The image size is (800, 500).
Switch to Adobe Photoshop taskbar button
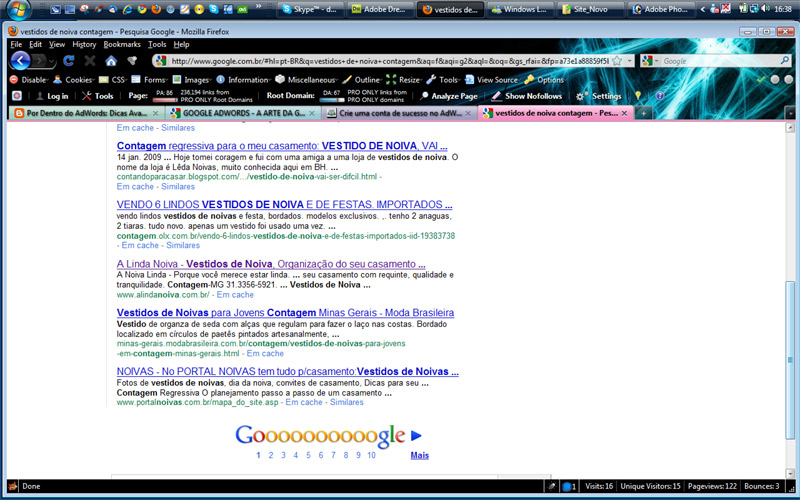tap(661, 9)
